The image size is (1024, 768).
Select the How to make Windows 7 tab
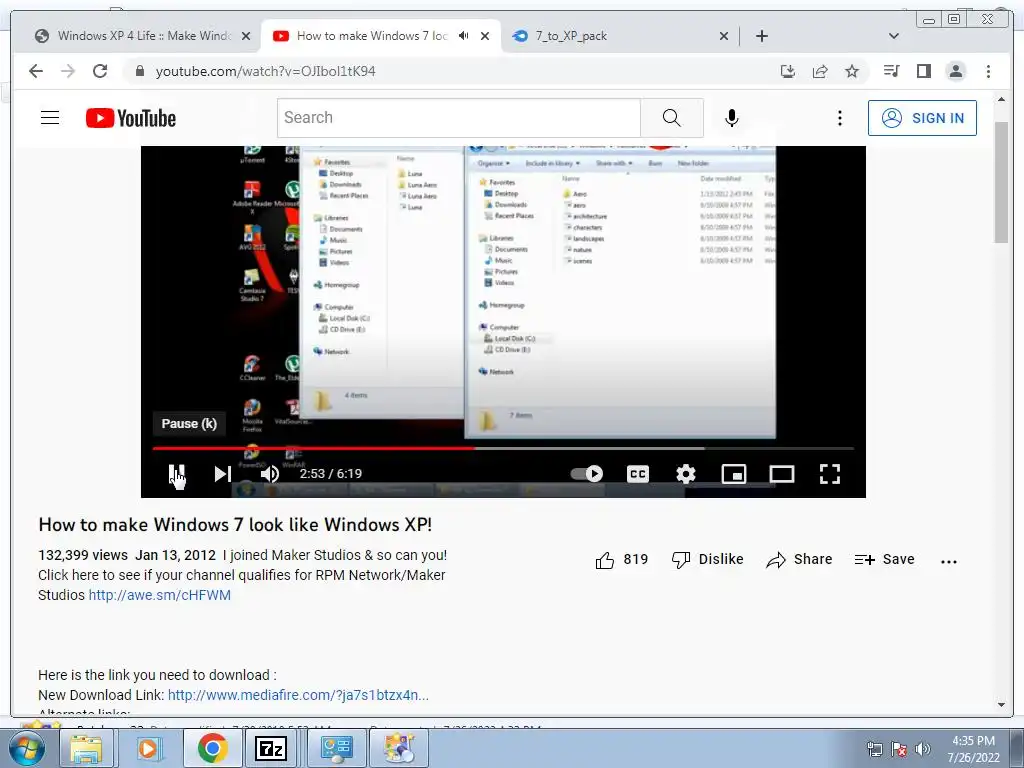[x=372, y=36]
